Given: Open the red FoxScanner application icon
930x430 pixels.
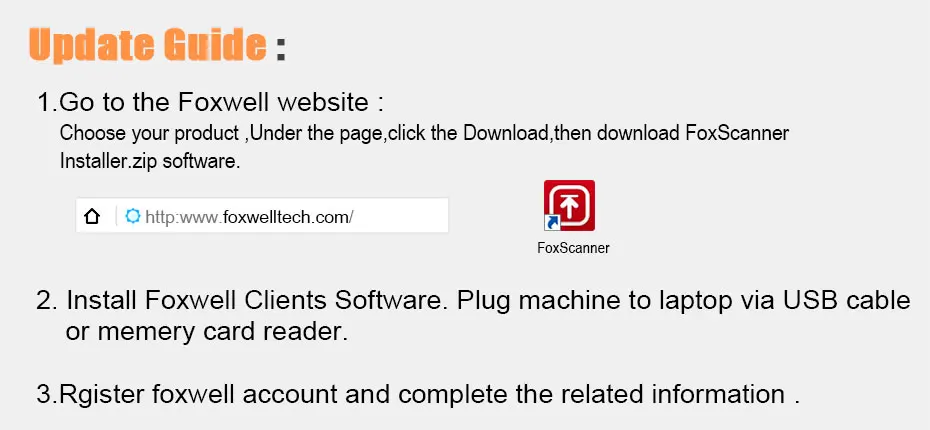Looking at the screenshot, I should pyautogui.click(x=569, y=205).
